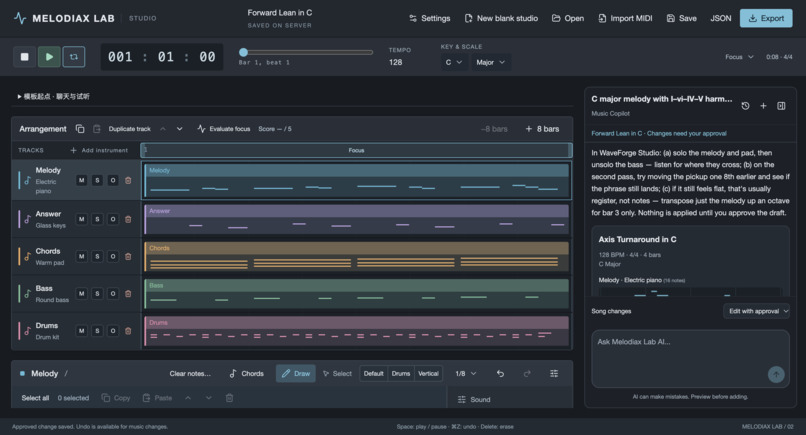Screen dimensions: 806x435
Task: Toggle the O button on Bass track
Action: tap(113, 294)
